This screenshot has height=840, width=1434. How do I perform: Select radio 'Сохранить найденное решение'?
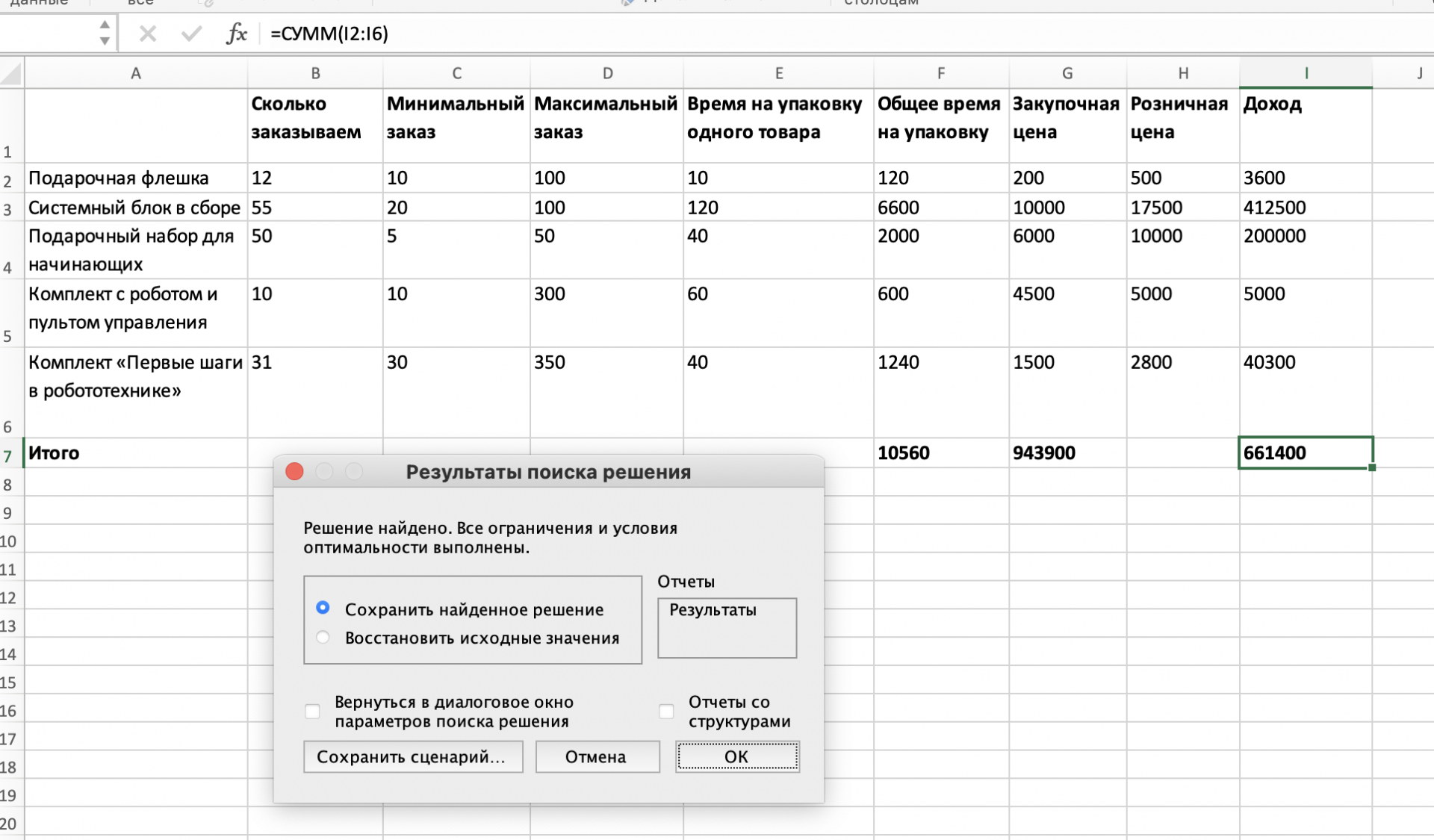point(323,609)
